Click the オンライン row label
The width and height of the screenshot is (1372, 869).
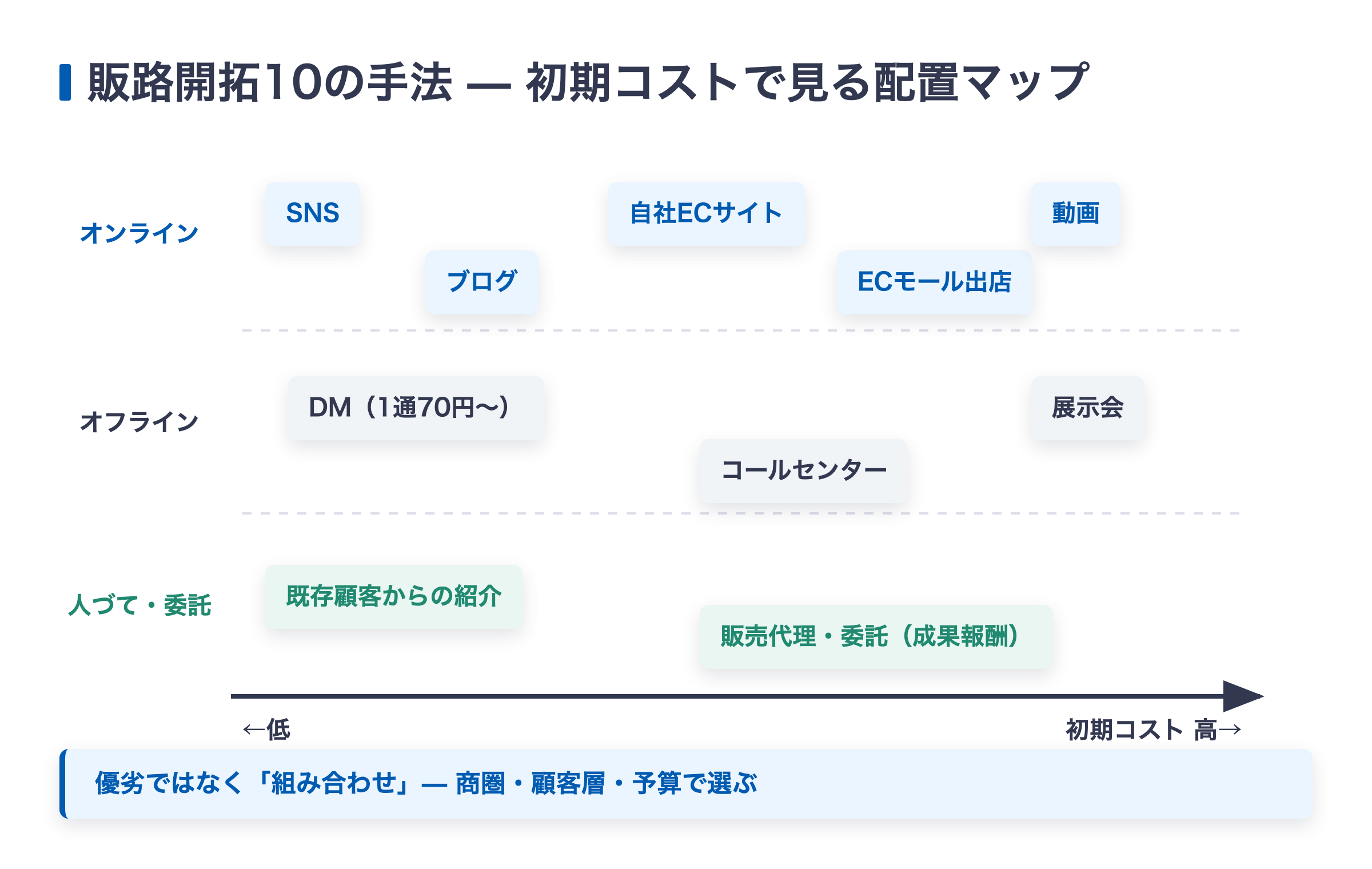click(139, 234)
